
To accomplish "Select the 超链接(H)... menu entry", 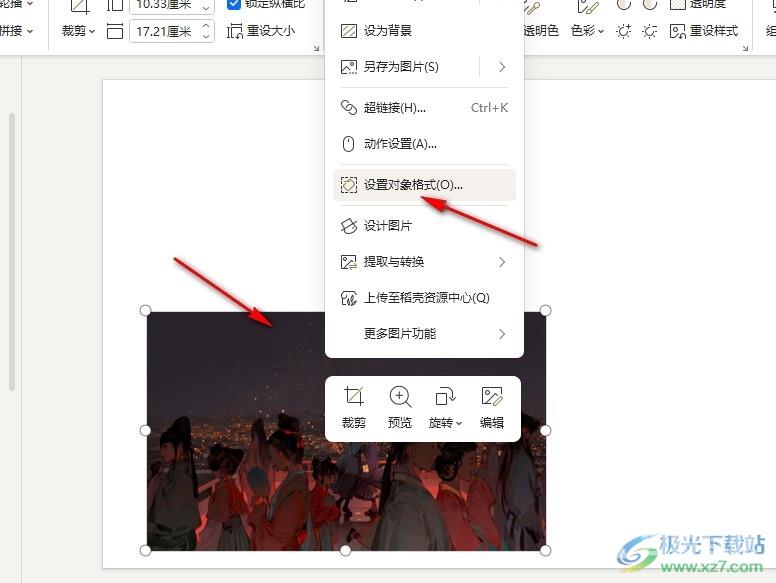I will [425, 108].
